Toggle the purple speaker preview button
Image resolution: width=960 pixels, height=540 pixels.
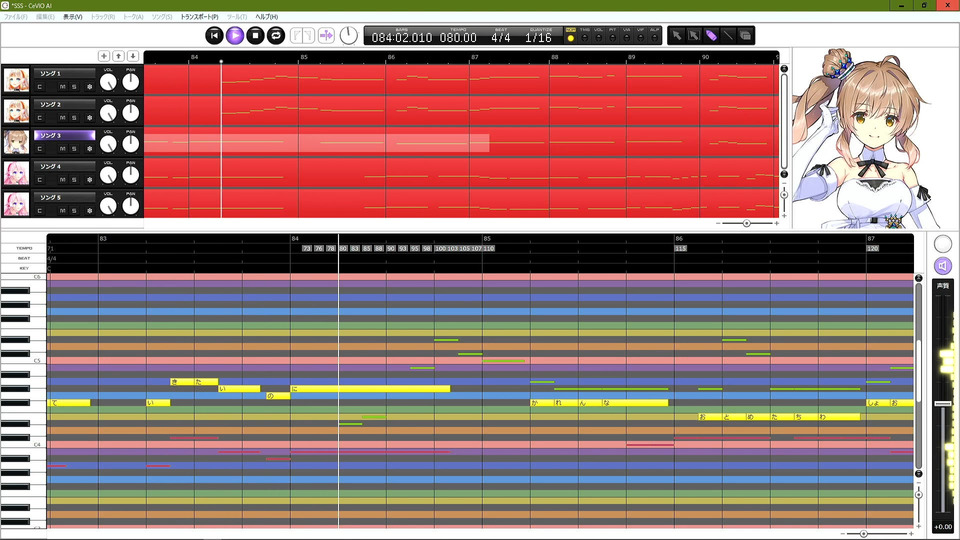pyautogui.click(x=943, y=266)
